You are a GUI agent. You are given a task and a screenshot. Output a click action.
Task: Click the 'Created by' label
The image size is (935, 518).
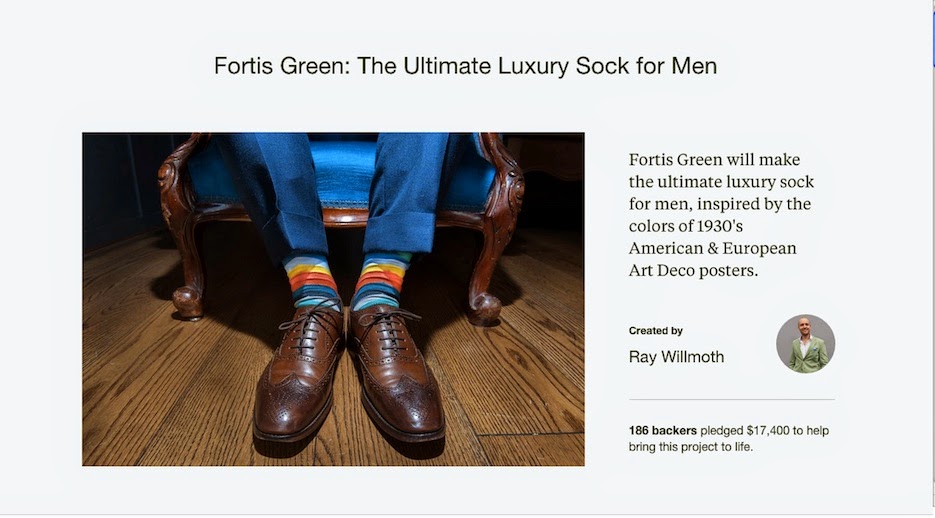pyautogui.click(x=655, y=331)
